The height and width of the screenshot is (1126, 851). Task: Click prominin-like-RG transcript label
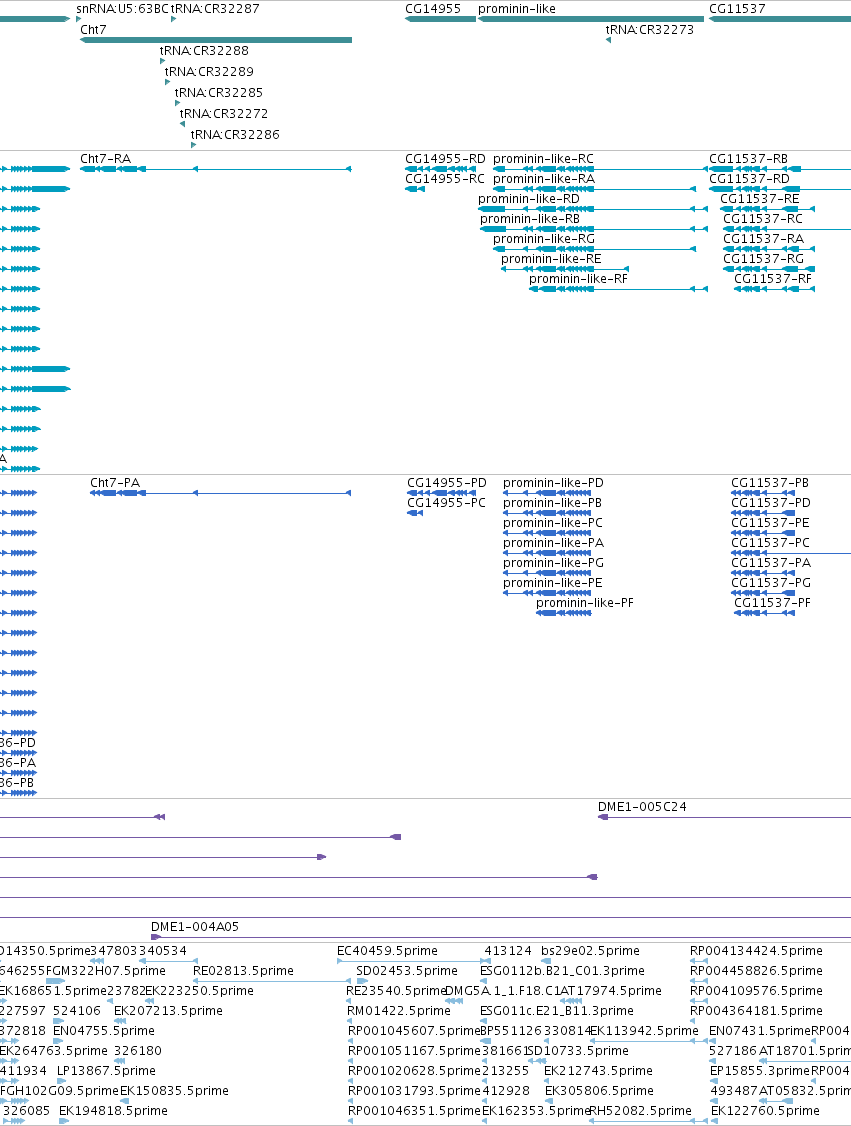(x=544, y=239)
